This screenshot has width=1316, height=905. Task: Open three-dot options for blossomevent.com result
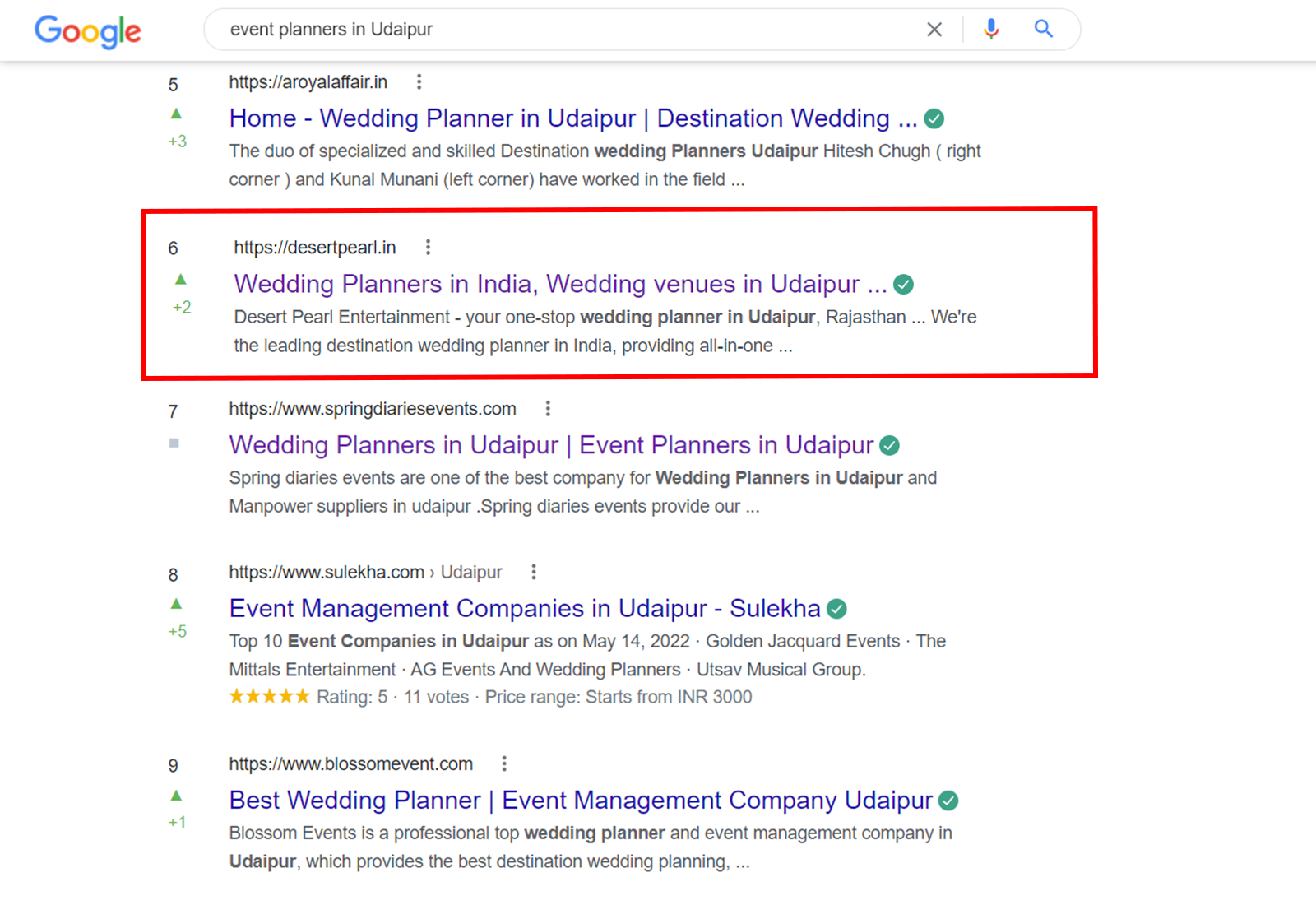coord(504,763)
